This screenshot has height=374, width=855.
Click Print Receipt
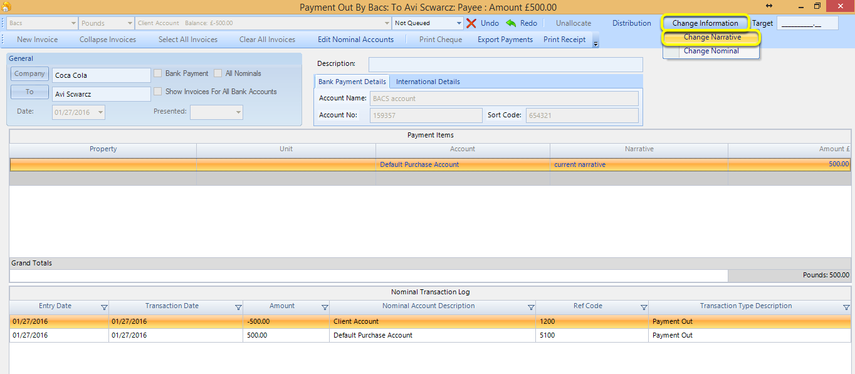pos(564,40)
